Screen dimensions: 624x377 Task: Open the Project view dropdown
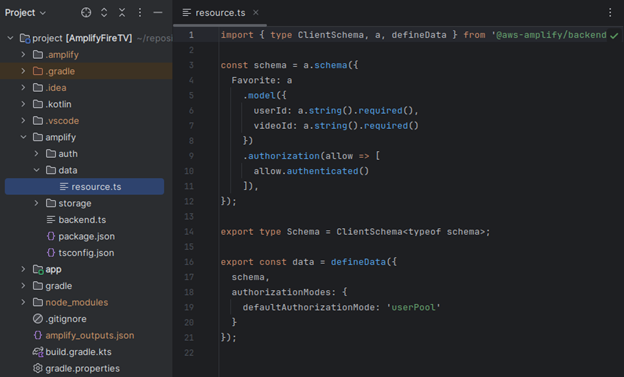tap(25, 13)
